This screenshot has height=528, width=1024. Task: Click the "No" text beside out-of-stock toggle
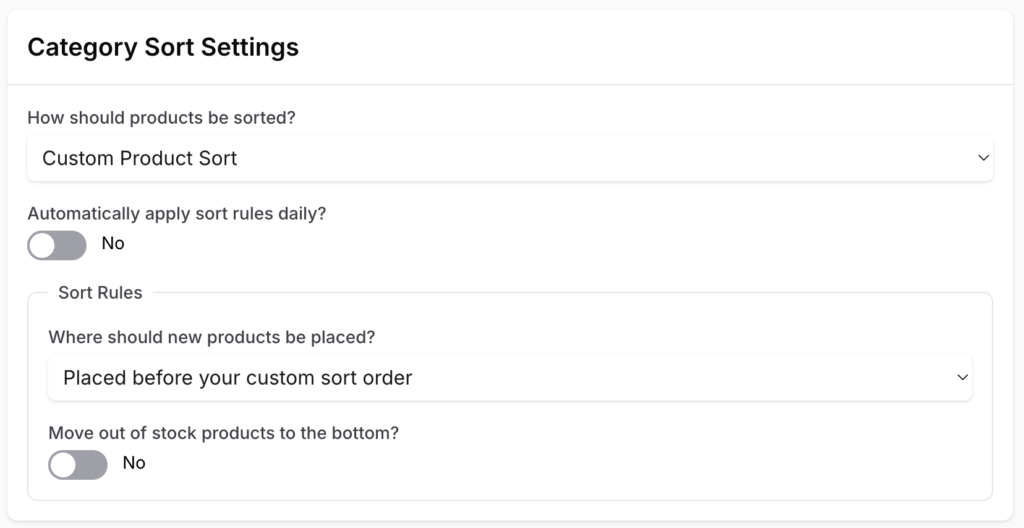click(x=134, y=463)
